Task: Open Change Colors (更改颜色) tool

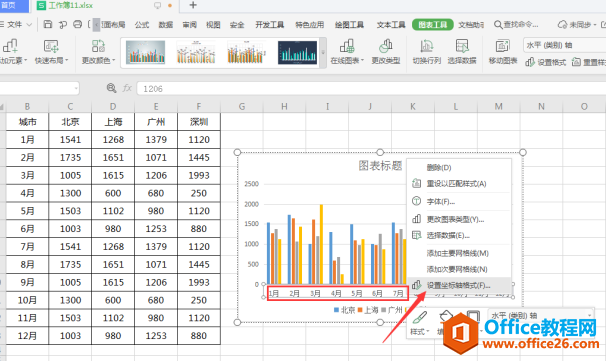Action: click(98, 52)
